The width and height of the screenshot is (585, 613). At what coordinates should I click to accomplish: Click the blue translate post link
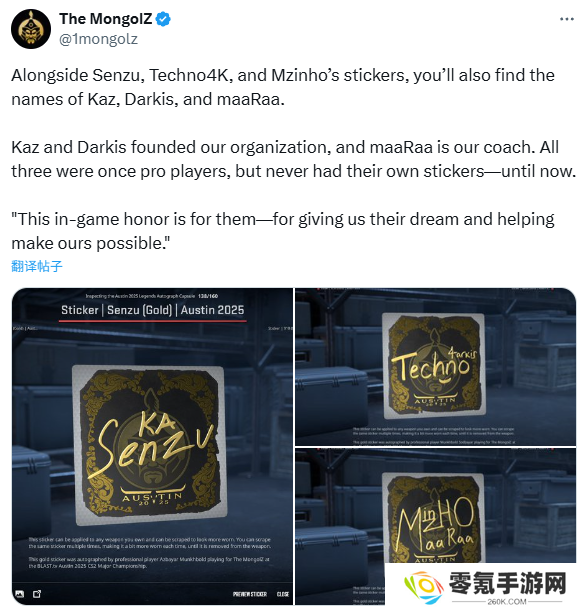(37, 266)
